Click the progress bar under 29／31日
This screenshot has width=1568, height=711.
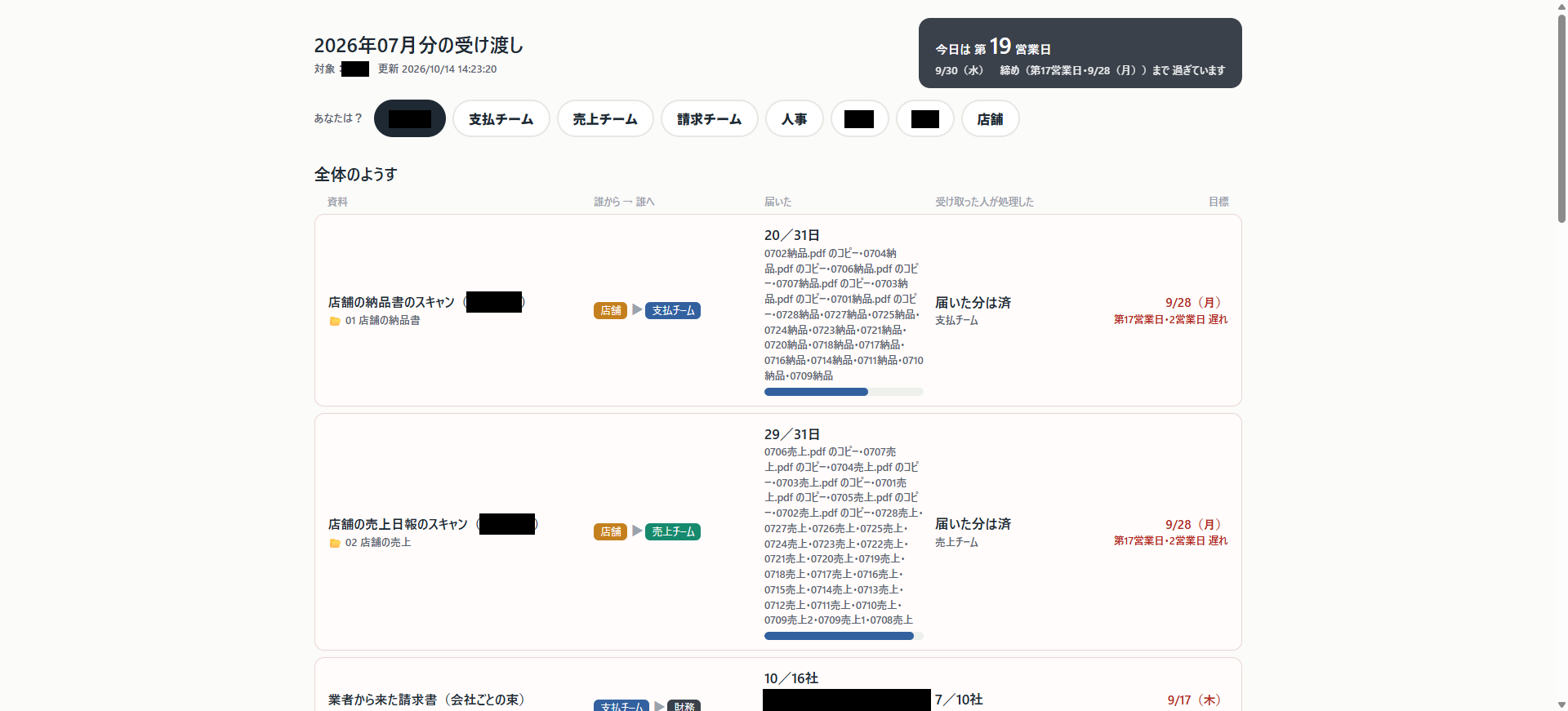(x=844, y=636)
